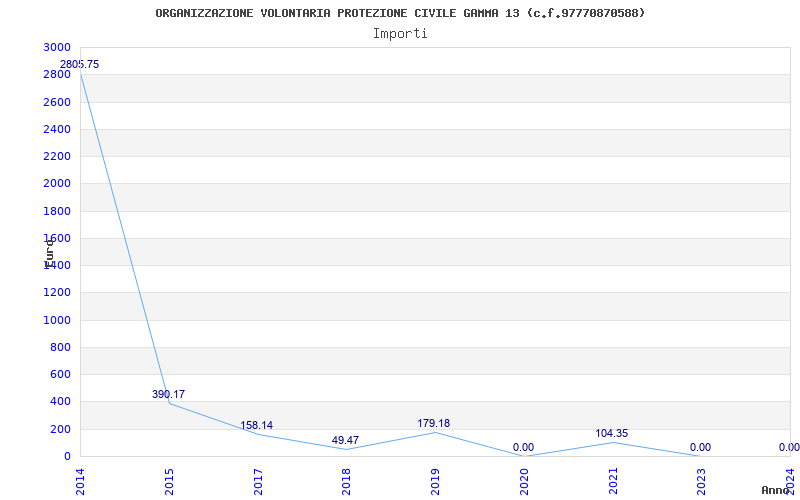800x500 pixels.
Task: Select the 2805.75 data point label
Action: coord(80,64)
